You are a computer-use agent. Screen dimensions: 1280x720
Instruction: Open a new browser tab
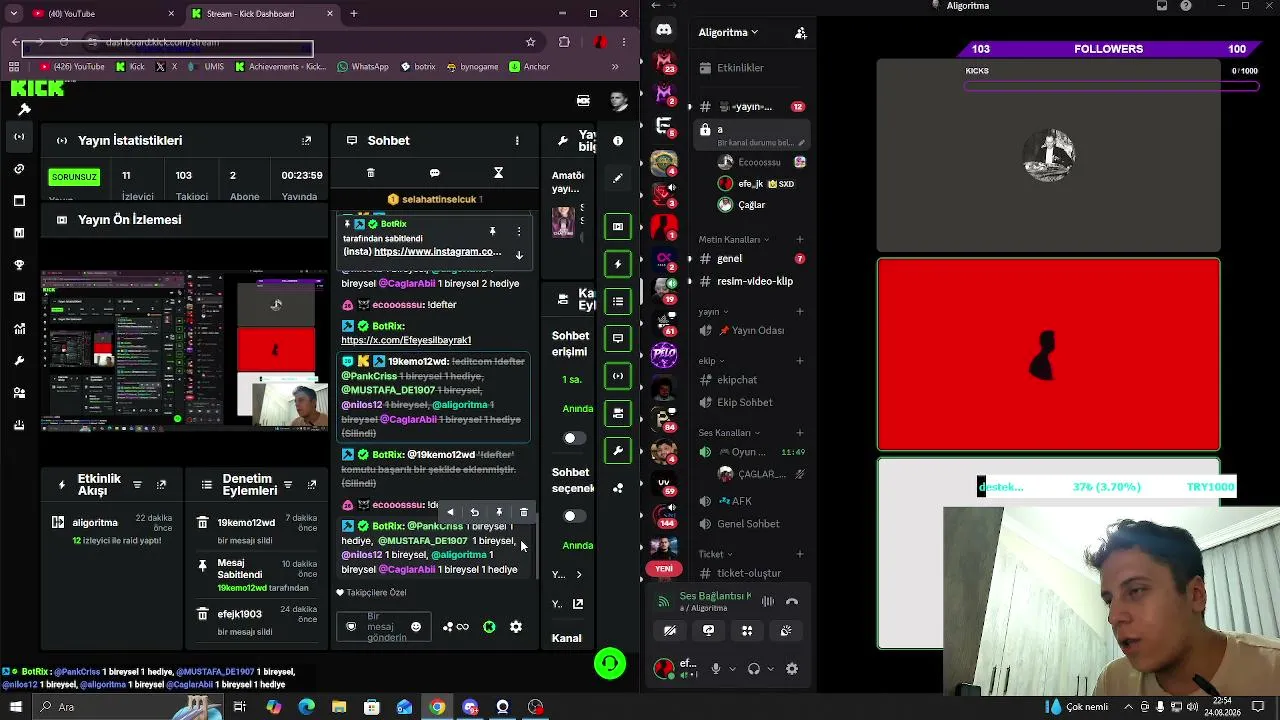click(x=354, y=14)
